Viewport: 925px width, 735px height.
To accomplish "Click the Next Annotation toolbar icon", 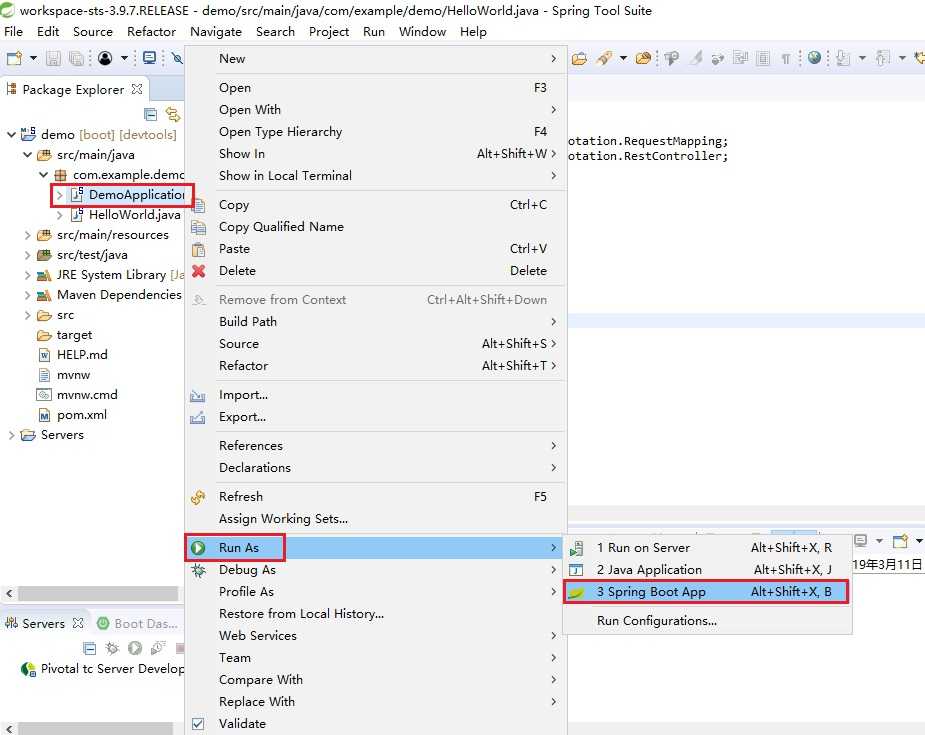I will pyautogui.click(x=843, y=58).
